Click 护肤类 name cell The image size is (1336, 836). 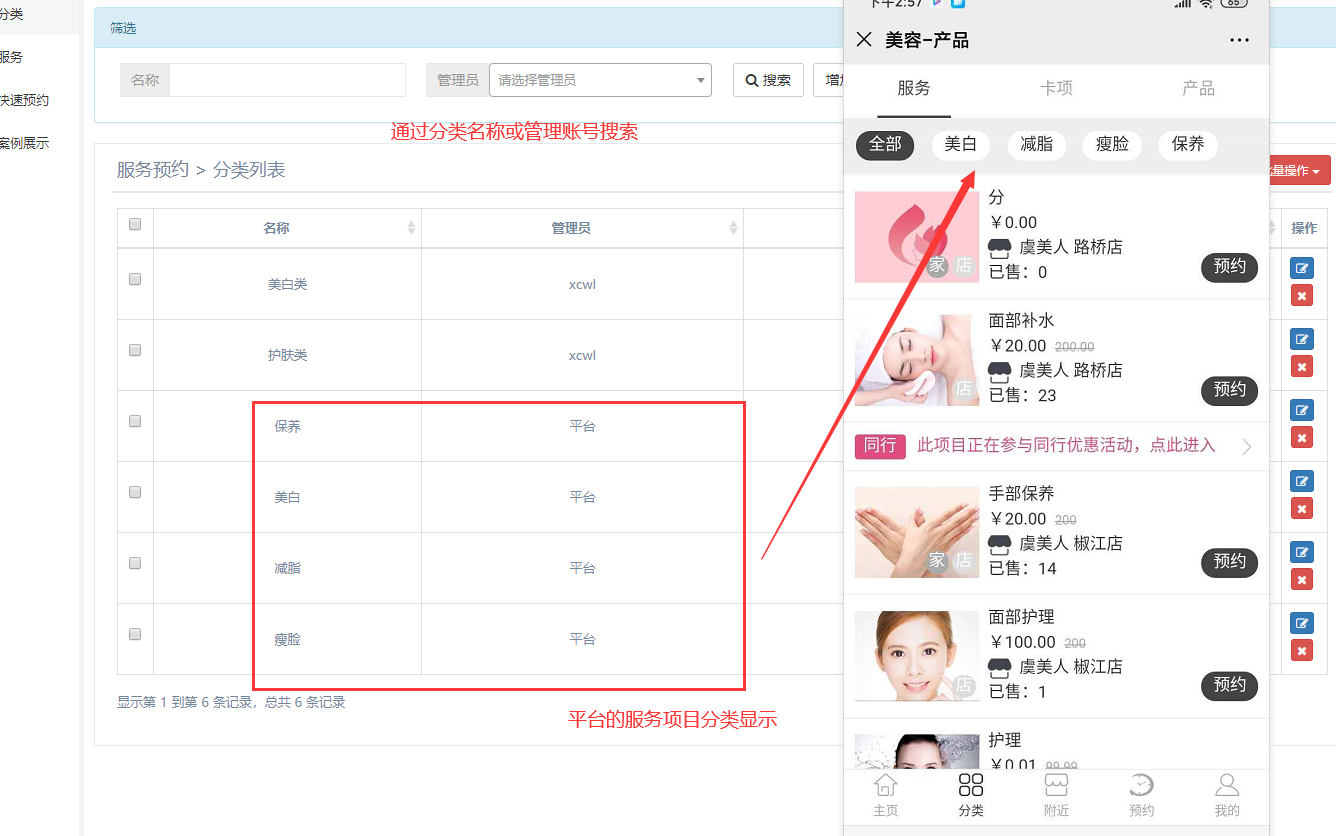(287, 355)
